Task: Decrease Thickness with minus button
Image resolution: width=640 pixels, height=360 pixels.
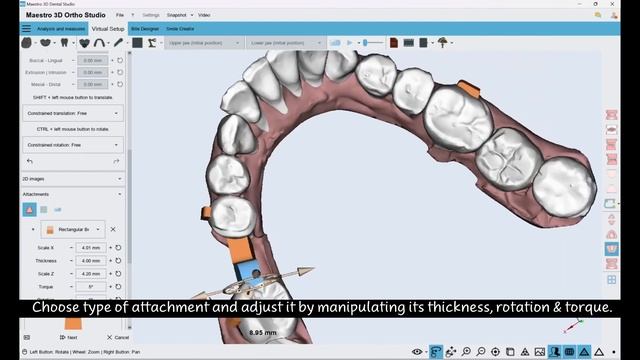Action: coord(71,260)
